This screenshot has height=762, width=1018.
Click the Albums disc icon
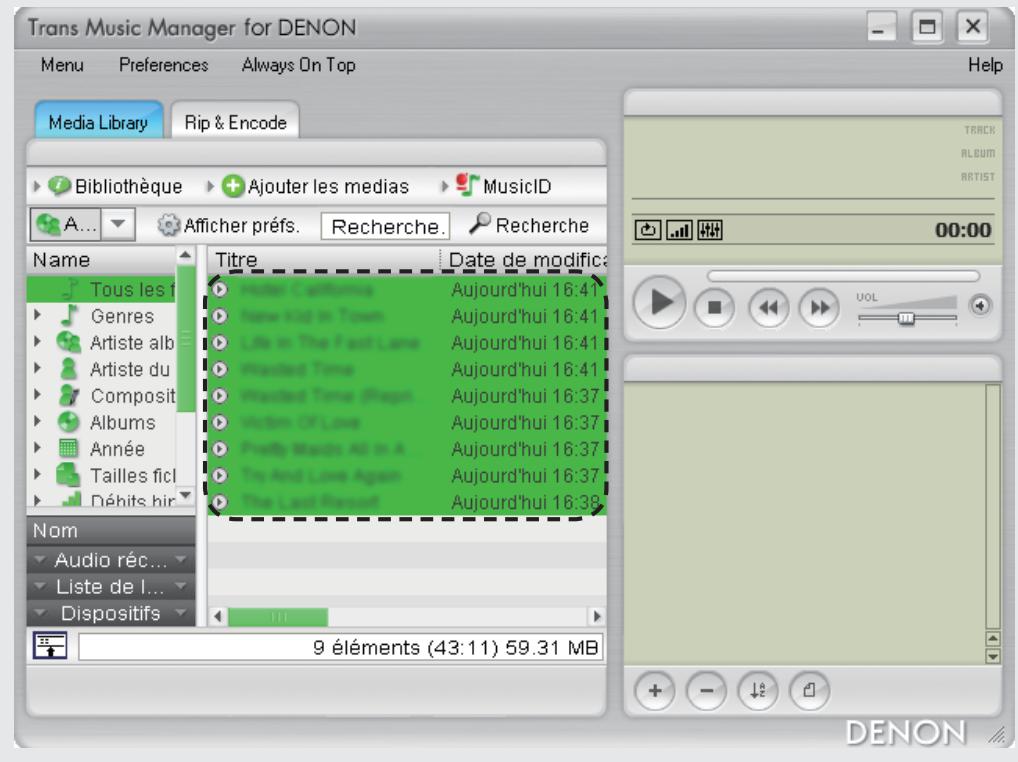(x=68, y=422)
